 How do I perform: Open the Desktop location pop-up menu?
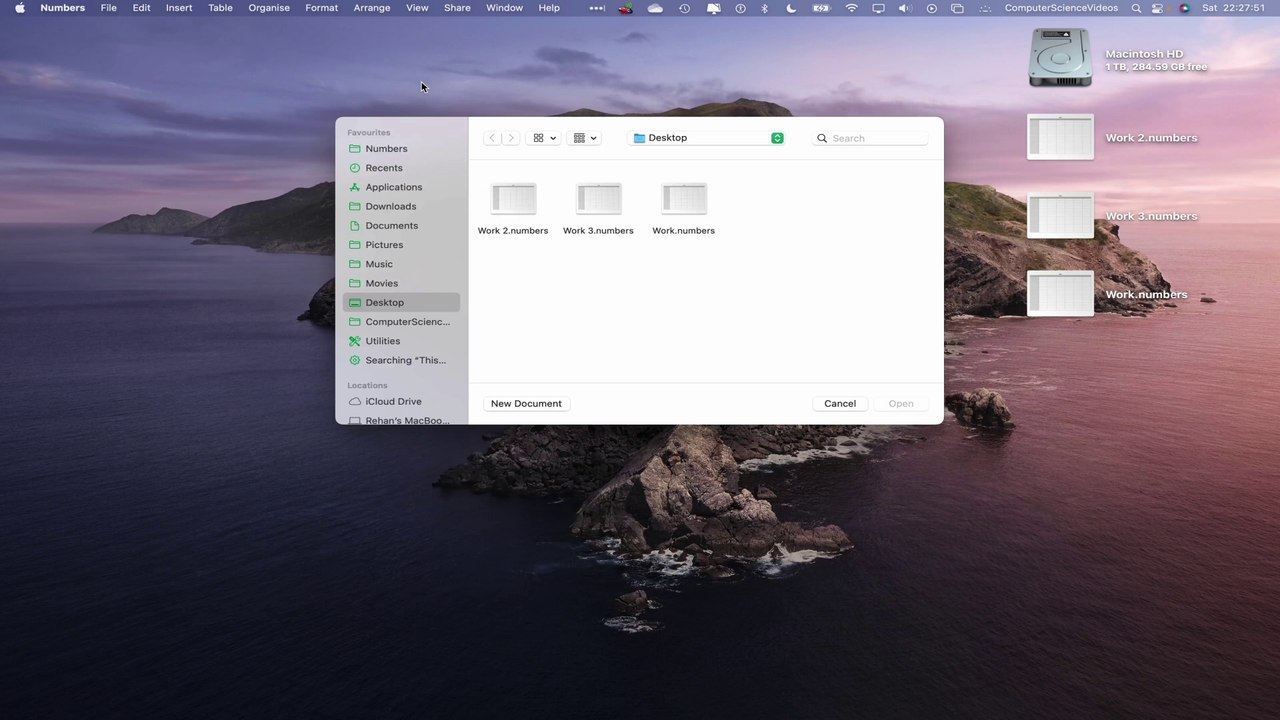tap(707, 138)
